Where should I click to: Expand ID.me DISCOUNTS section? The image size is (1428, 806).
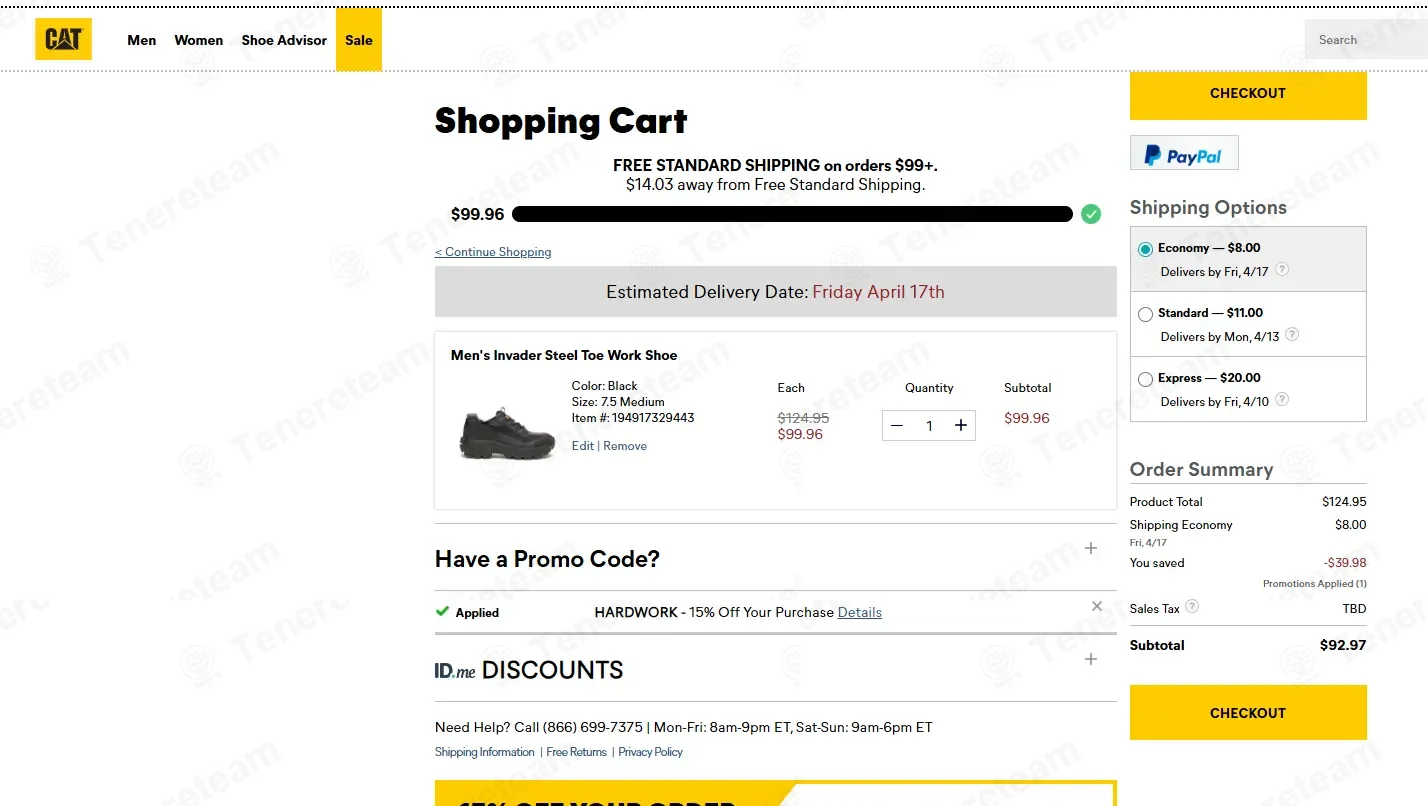pos(1091,659)
